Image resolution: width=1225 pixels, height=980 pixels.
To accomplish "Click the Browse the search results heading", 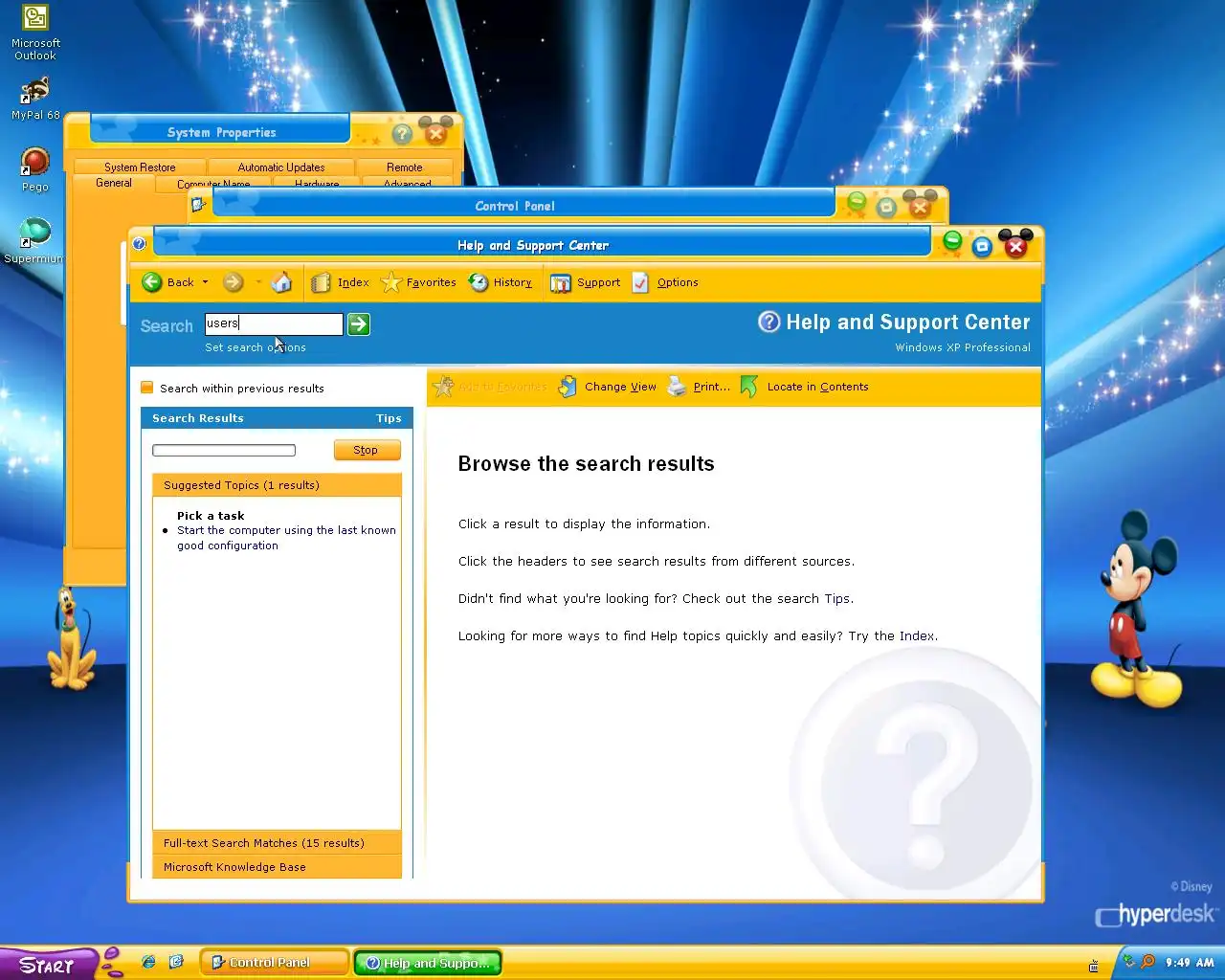I will 586,464.
